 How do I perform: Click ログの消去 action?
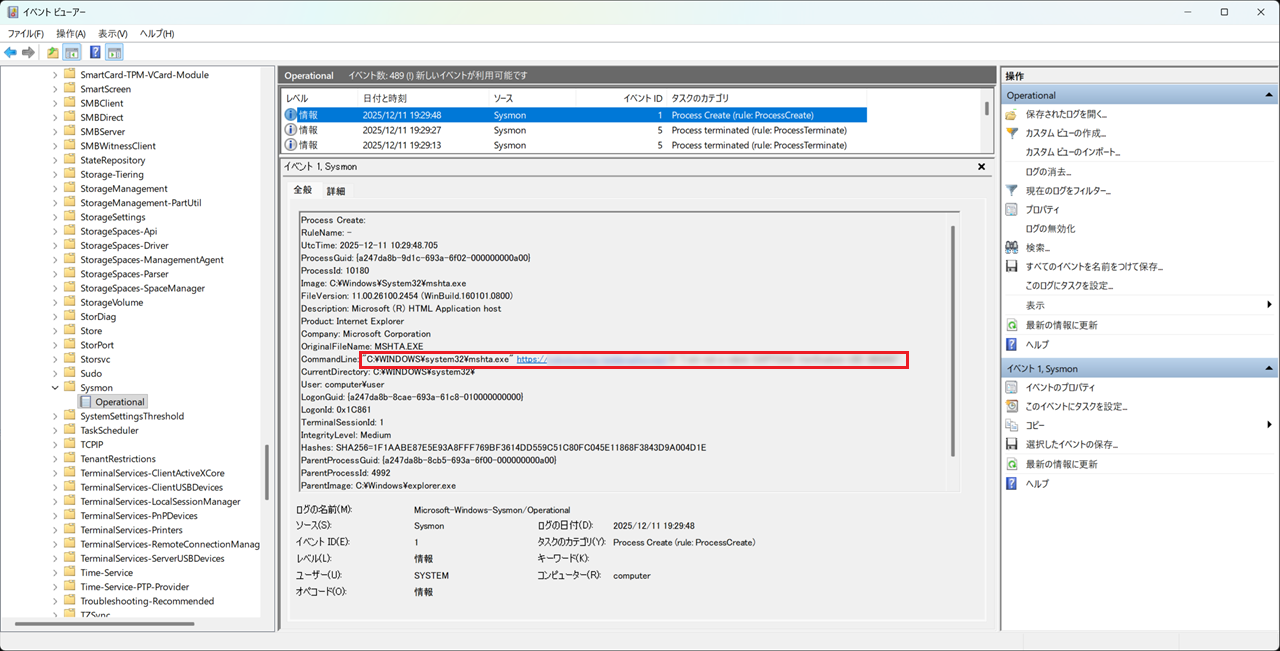pos(1048,171)
